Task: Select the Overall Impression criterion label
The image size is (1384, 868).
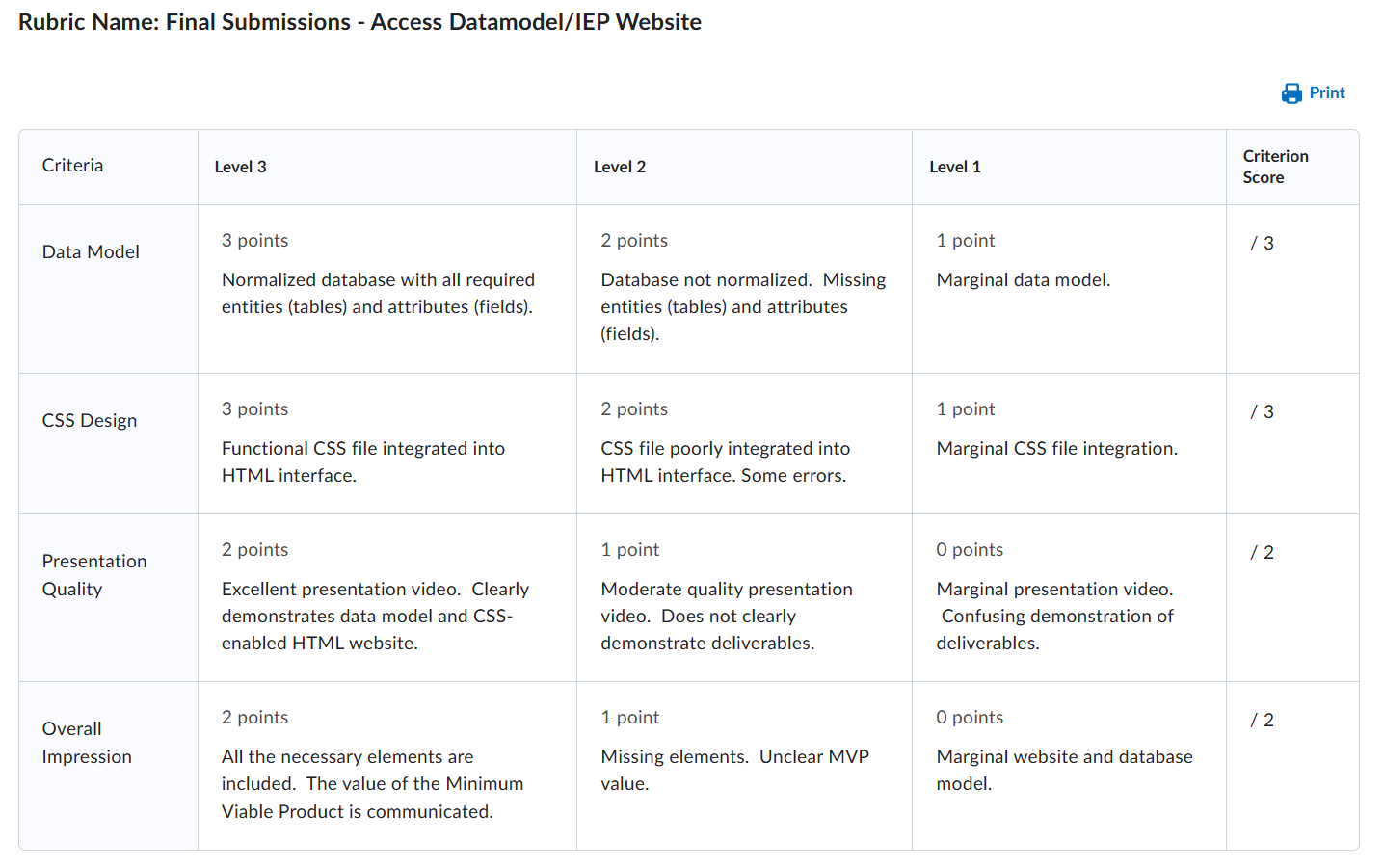Action: pyautogui.click(x=87, y=742)
